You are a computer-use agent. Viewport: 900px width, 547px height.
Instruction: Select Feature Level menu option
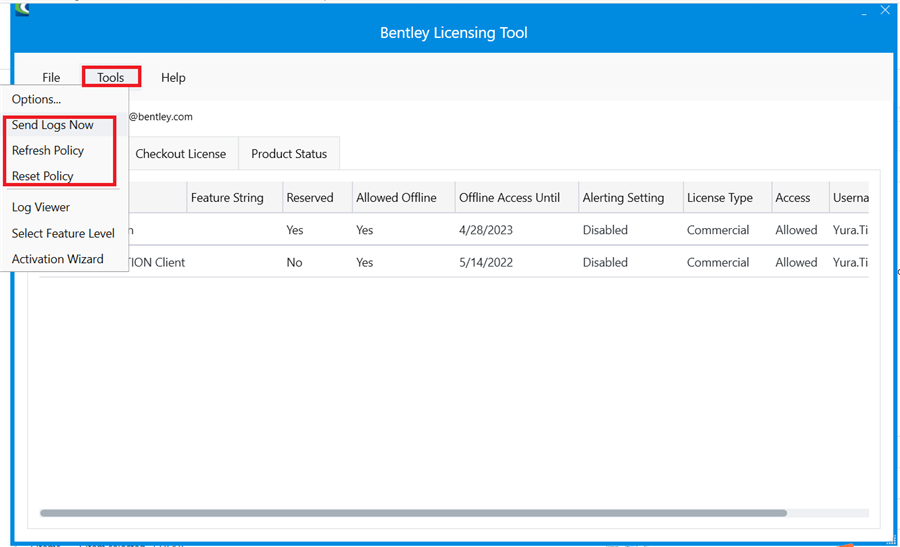[x=63, y=233]
